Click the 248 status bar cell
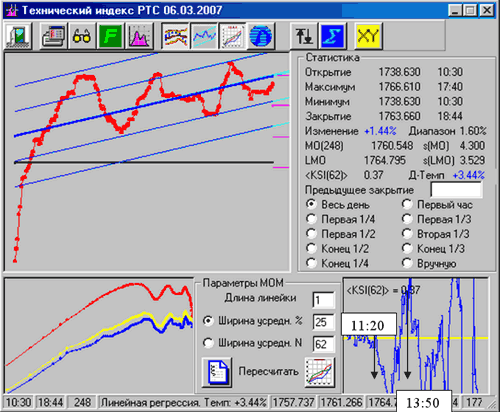The height and width of the screenshot is (412, 500). click(x=82, y=403)
